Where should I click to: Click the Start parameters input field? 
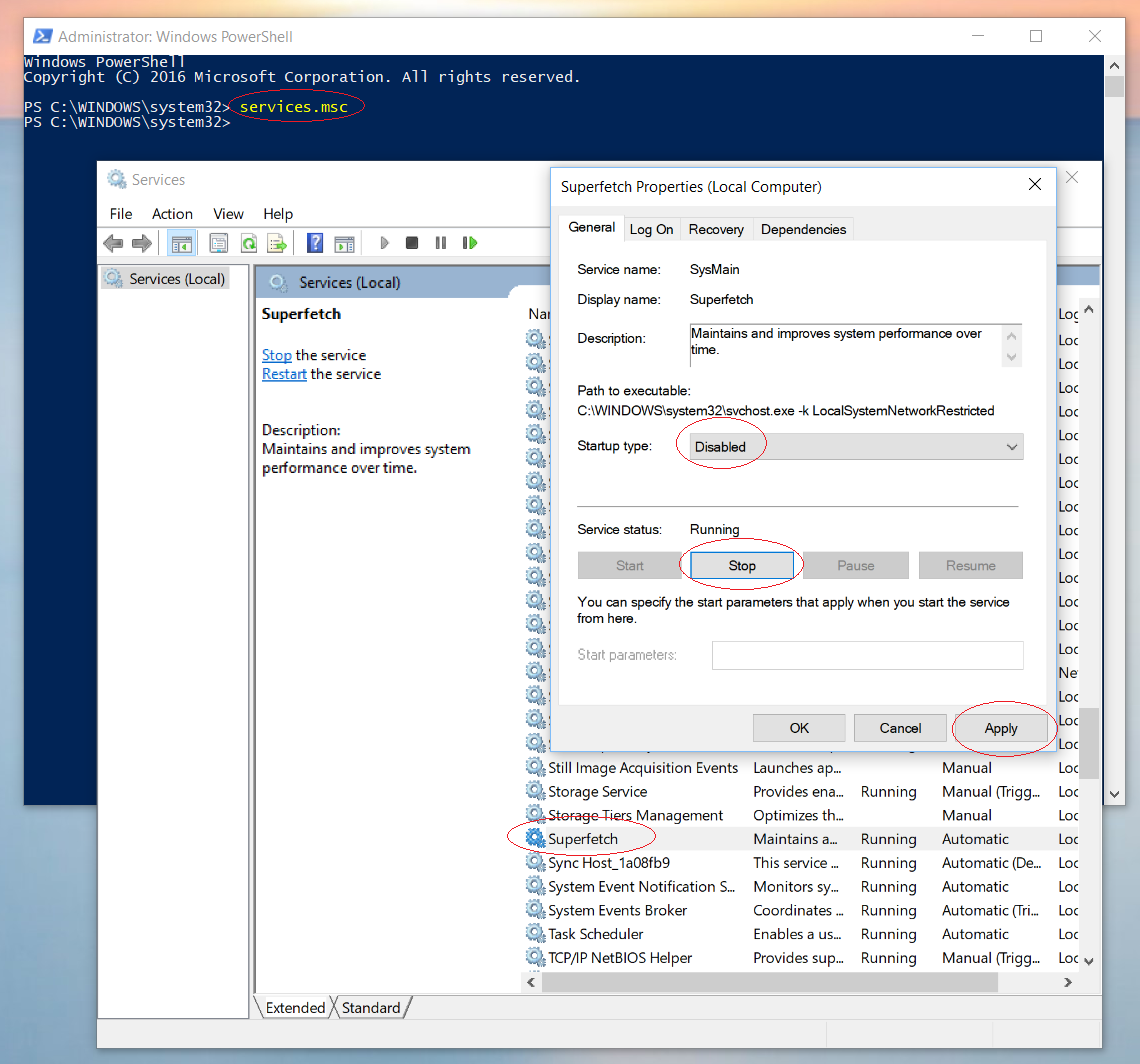867,655
